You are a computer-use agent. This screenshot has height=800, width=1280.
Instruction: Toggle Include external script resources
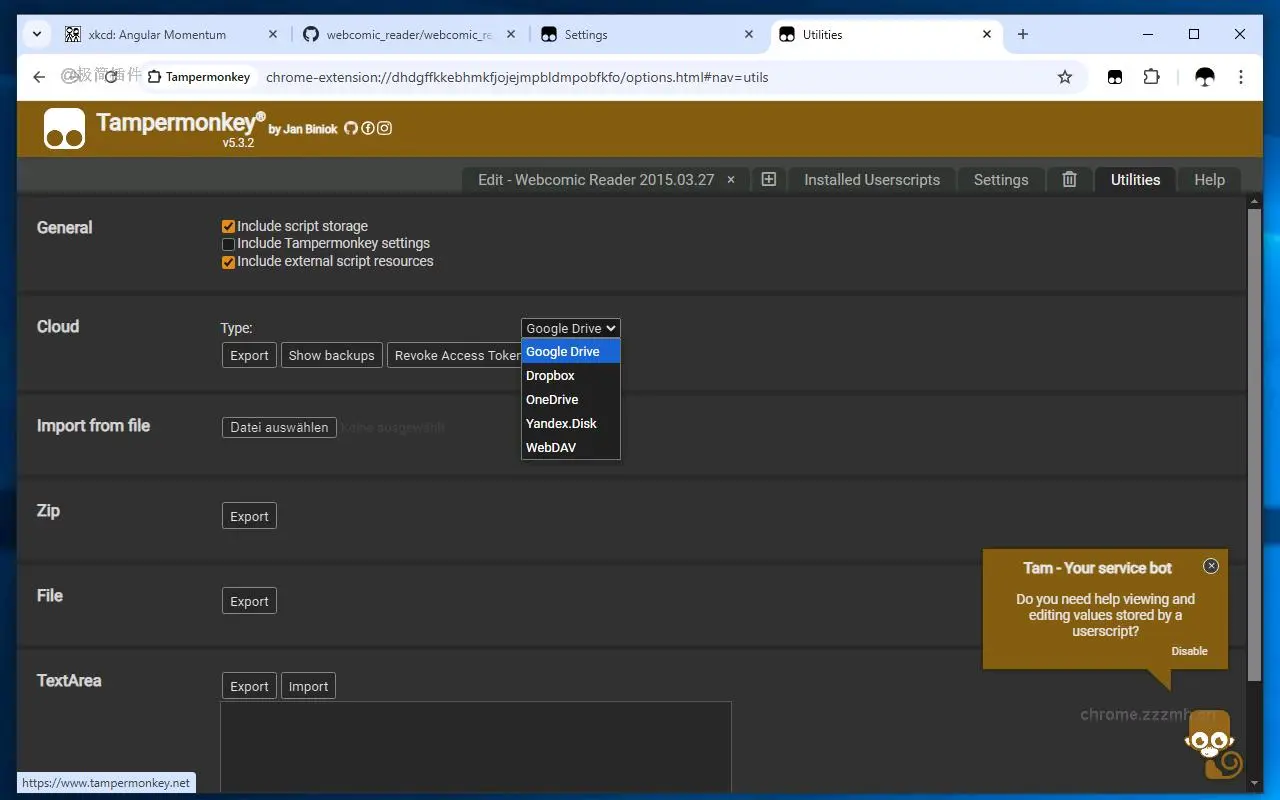coord(228,262)
